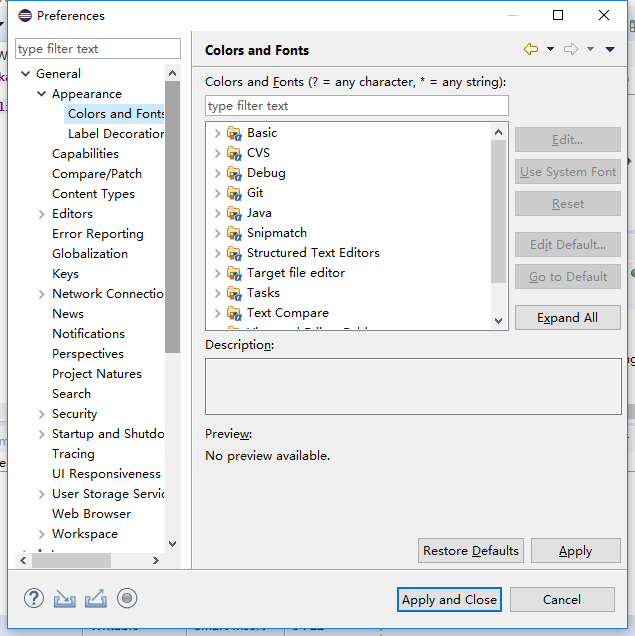Click the Debug category folder icon

tap(234, 173)
